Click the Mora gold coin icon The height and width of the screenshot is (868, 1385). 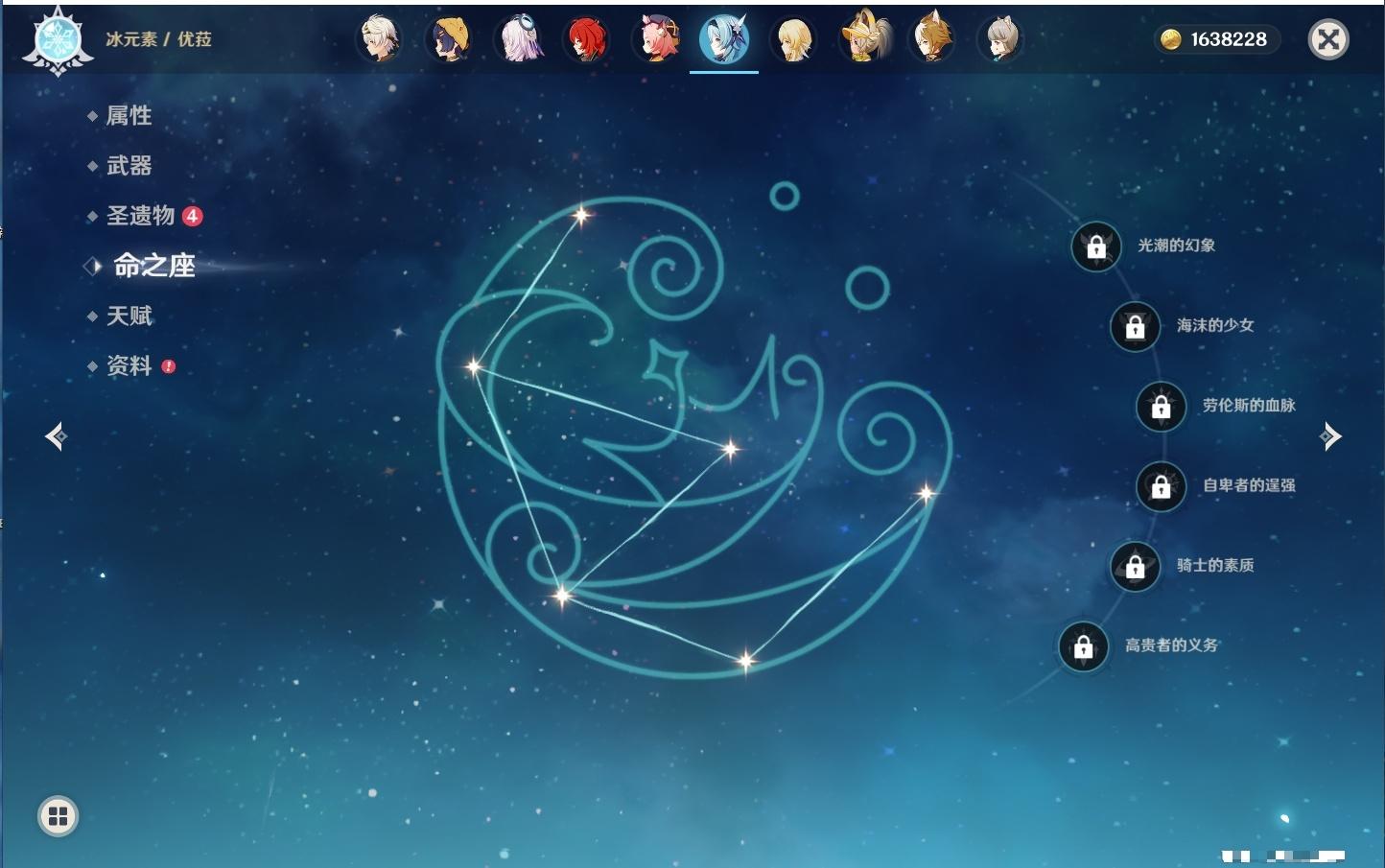(1170, 39)
